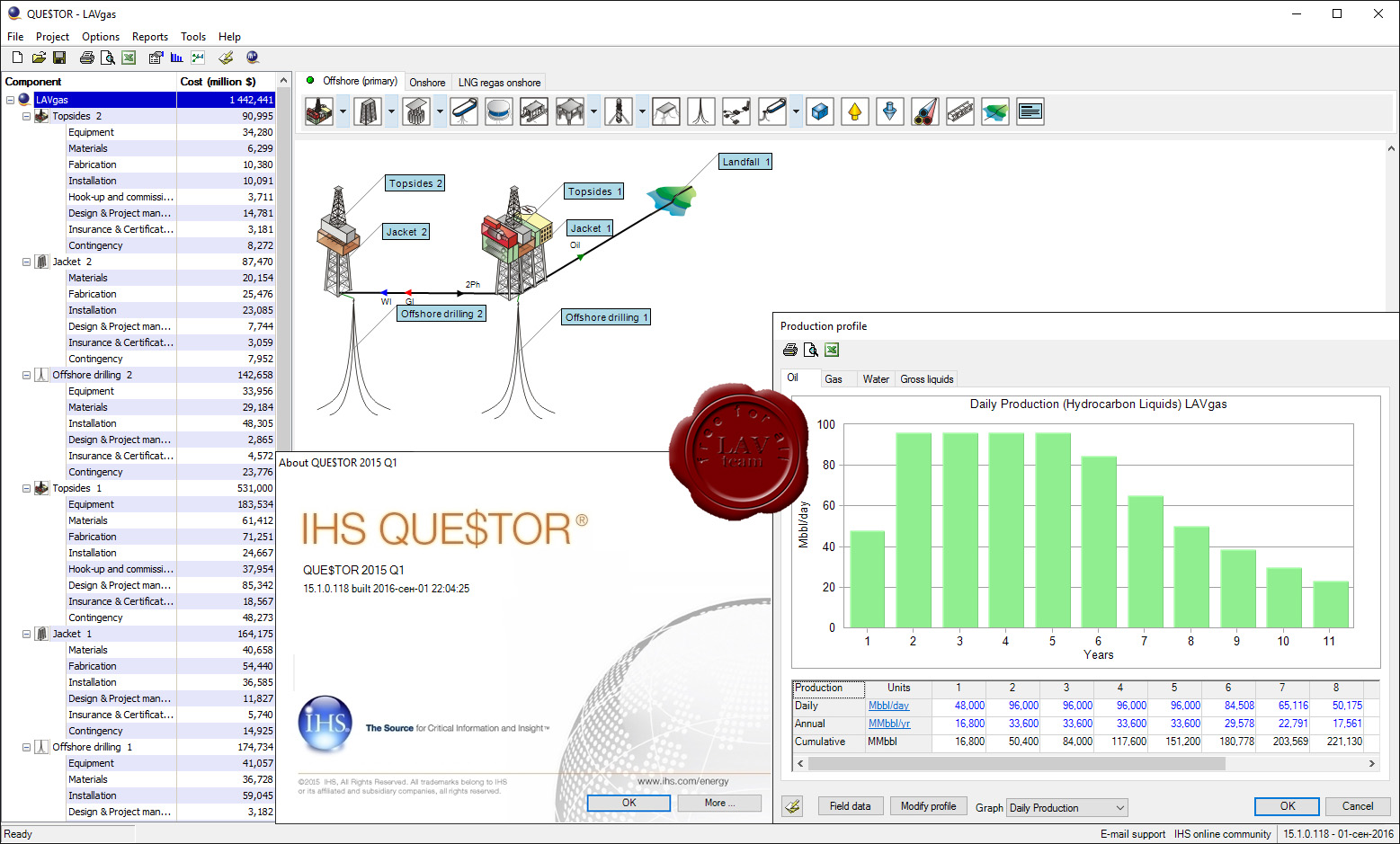Export to Excel from the main toolbar
Image resolution: width=1400 pixels, height=844 pixels.
tap(129, 58)
